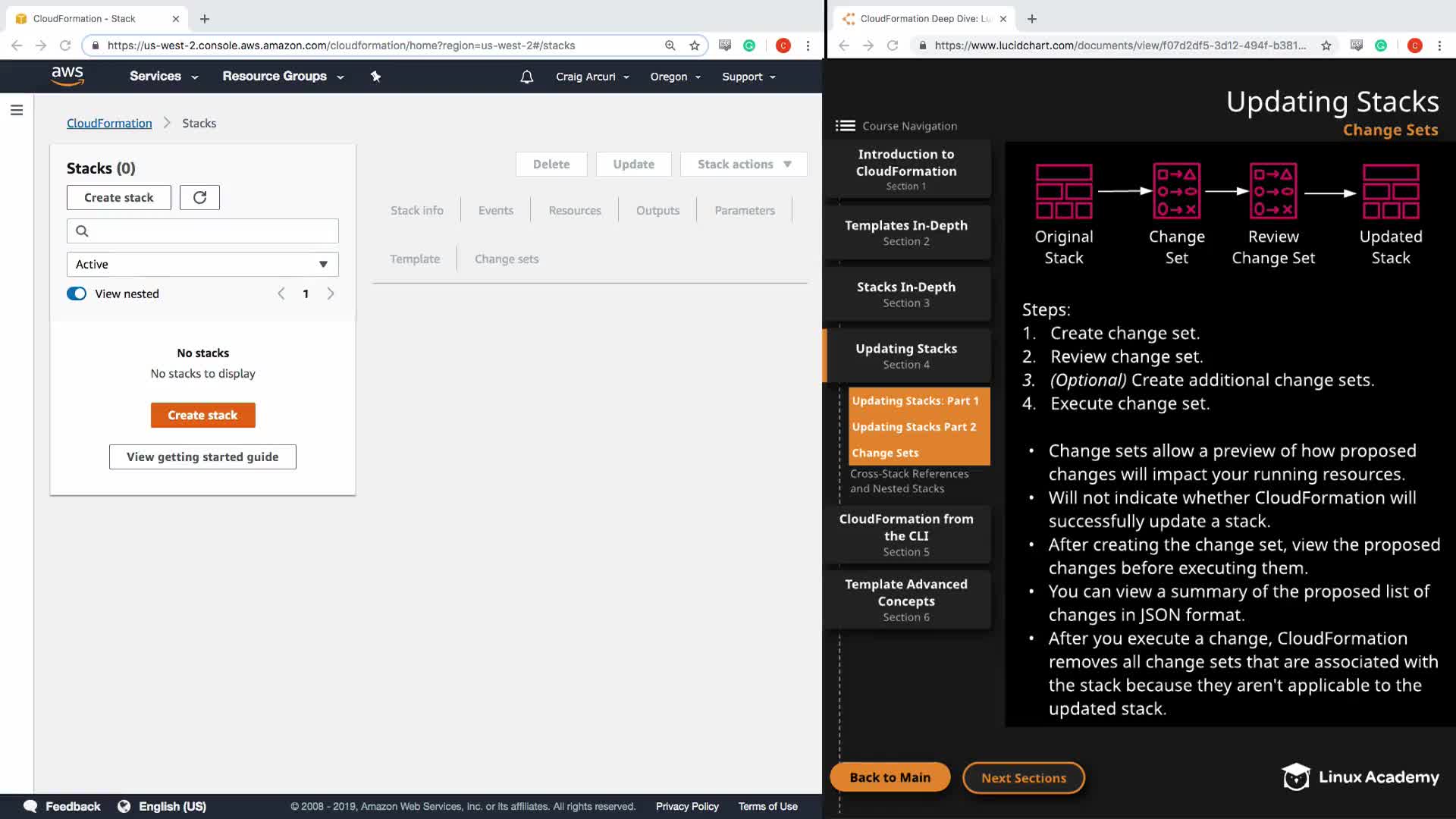This screenshot has height=819, width=1456.
Task: Toggle the View nested switch
Action: pos(77,293)
